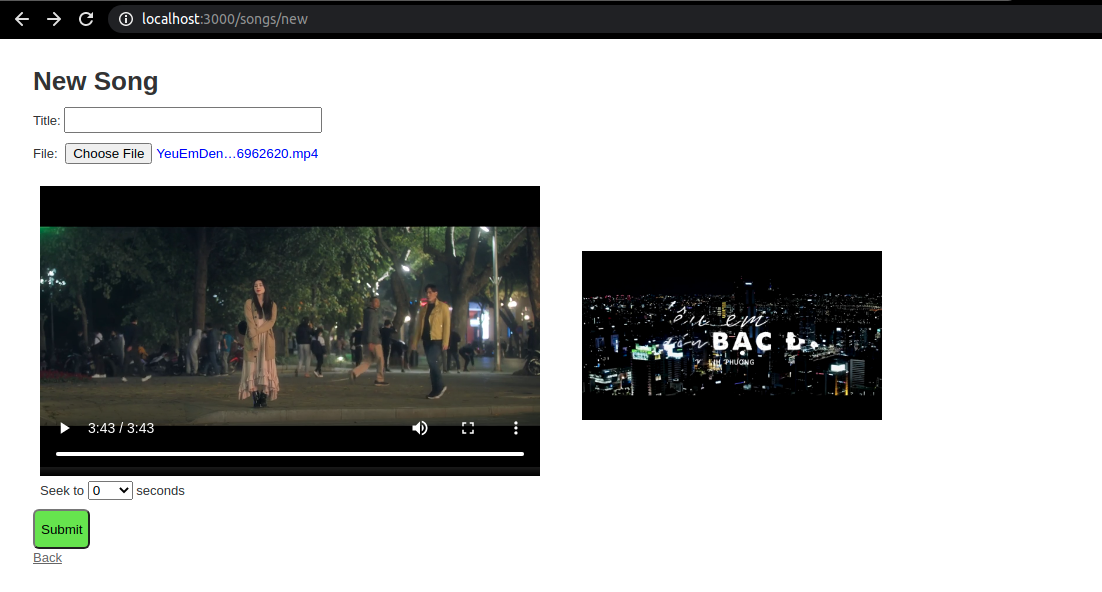Reload the page with the refresh icon

pyautogui.click(x=86, y=19)
